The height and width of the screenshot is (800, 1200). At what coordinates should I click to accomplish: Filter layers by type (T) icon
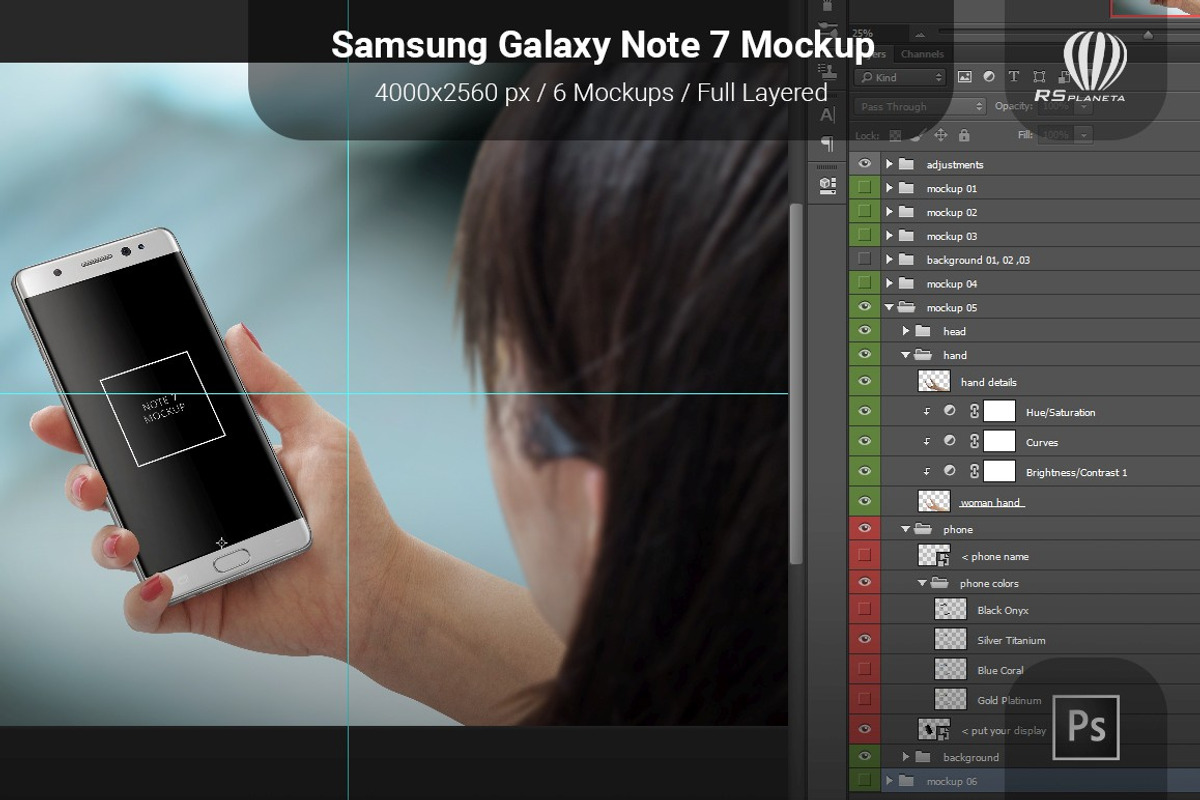(1013, 77)
